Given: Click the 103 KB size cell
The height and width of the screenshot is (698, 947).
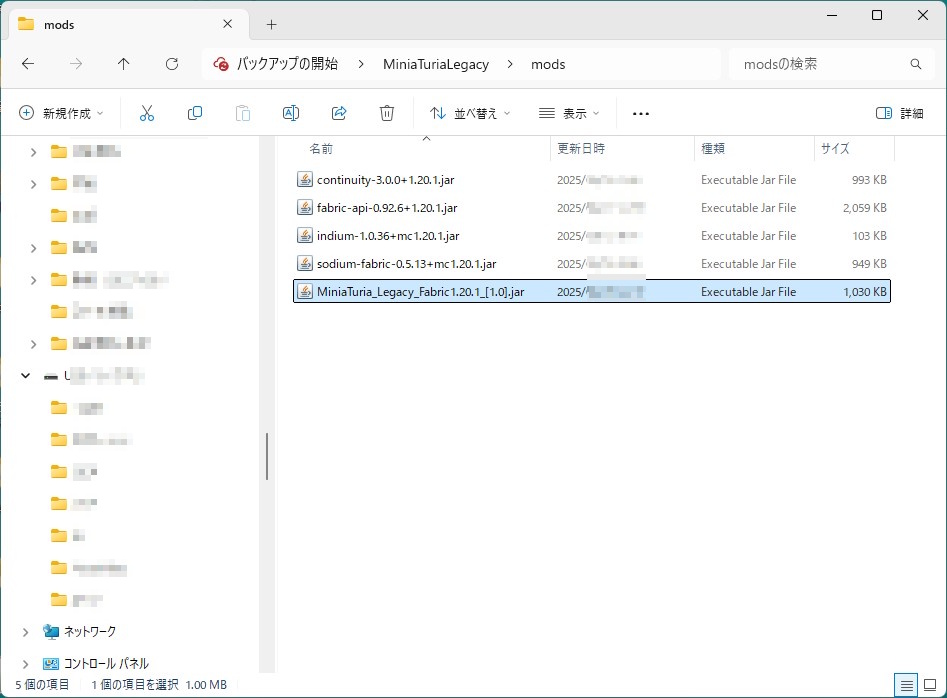Looking at the screenshot, I should tap(870, 235).
